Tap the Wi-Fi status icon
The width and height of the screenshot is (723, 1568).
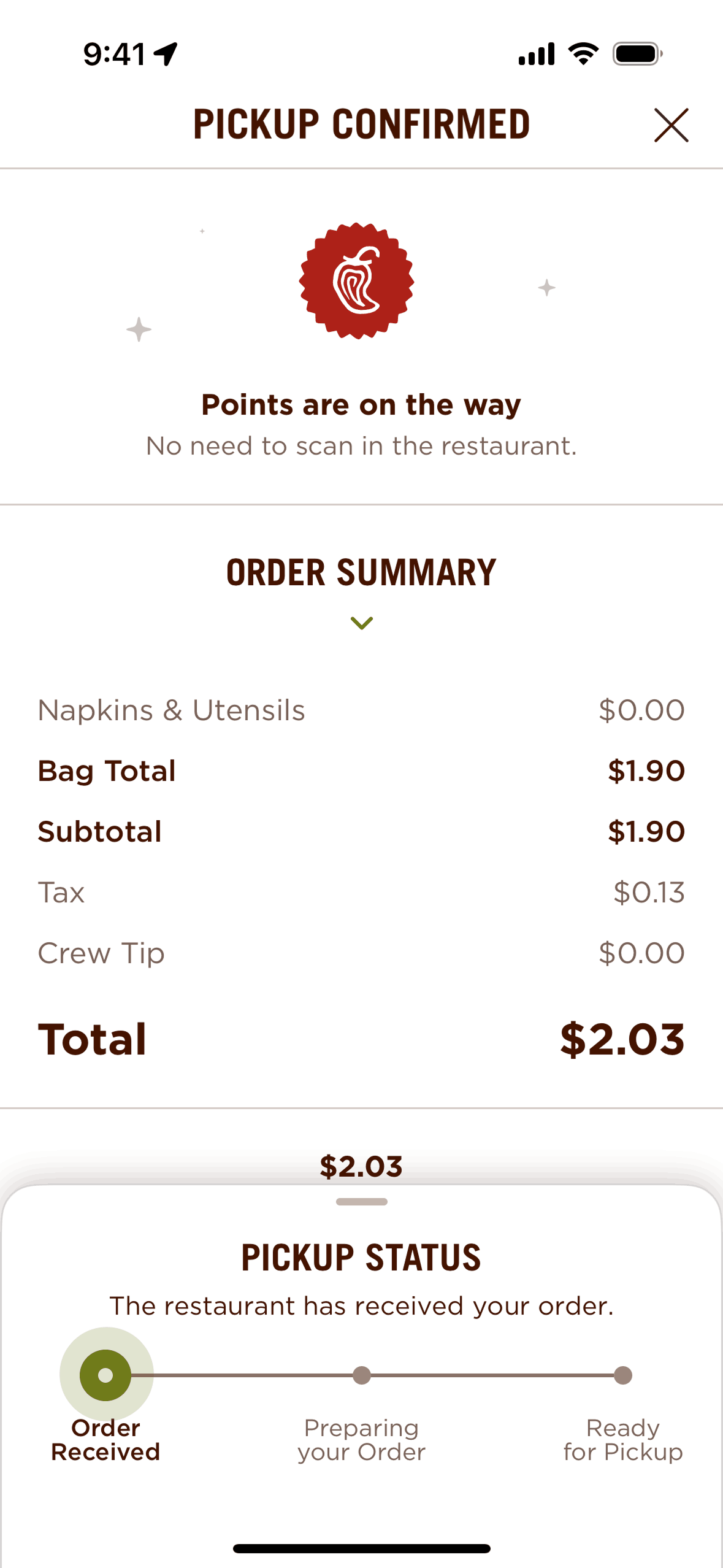pyautogui.click(x=584, y=54)
